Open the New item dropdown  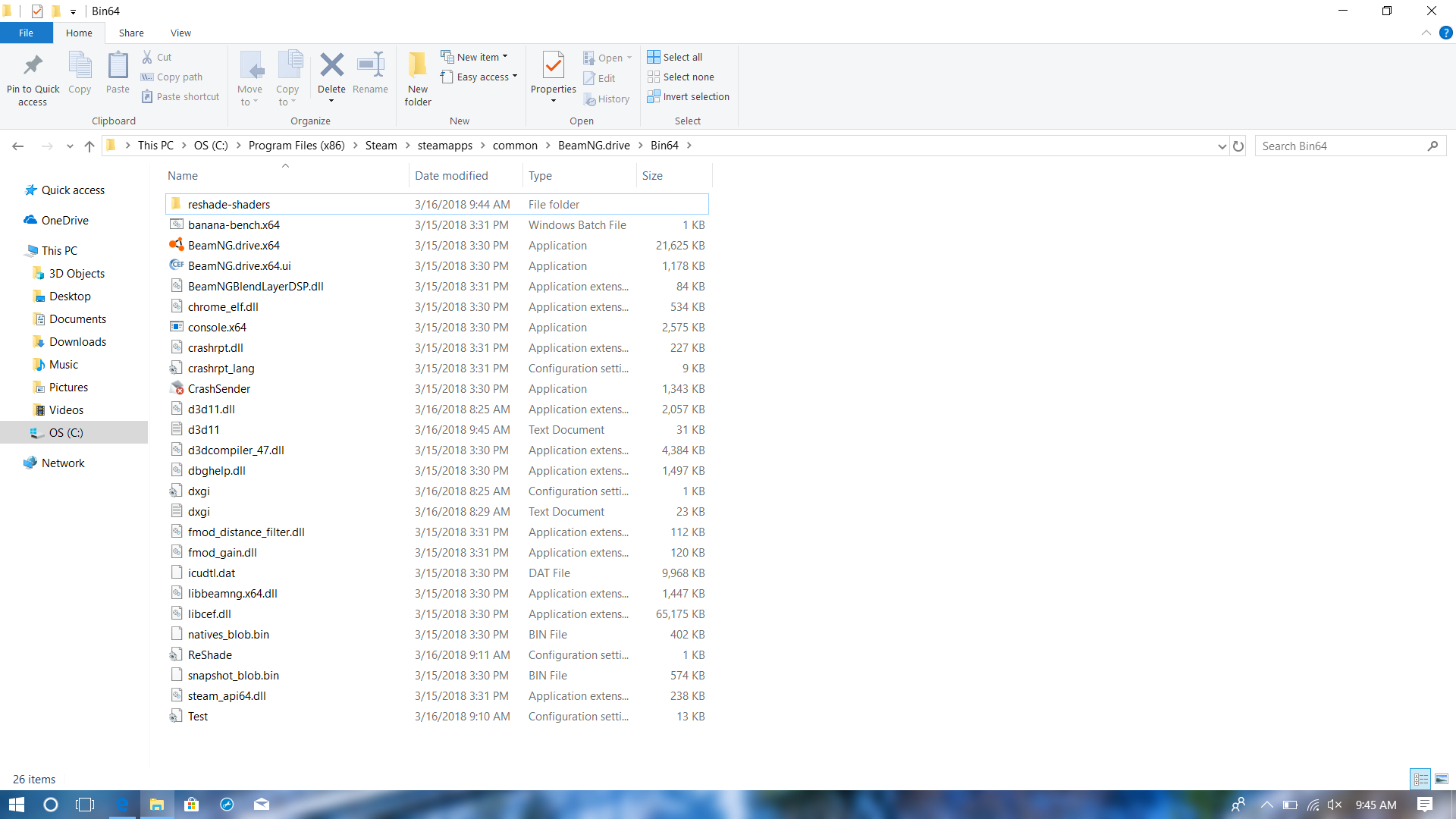coord(475,57)
